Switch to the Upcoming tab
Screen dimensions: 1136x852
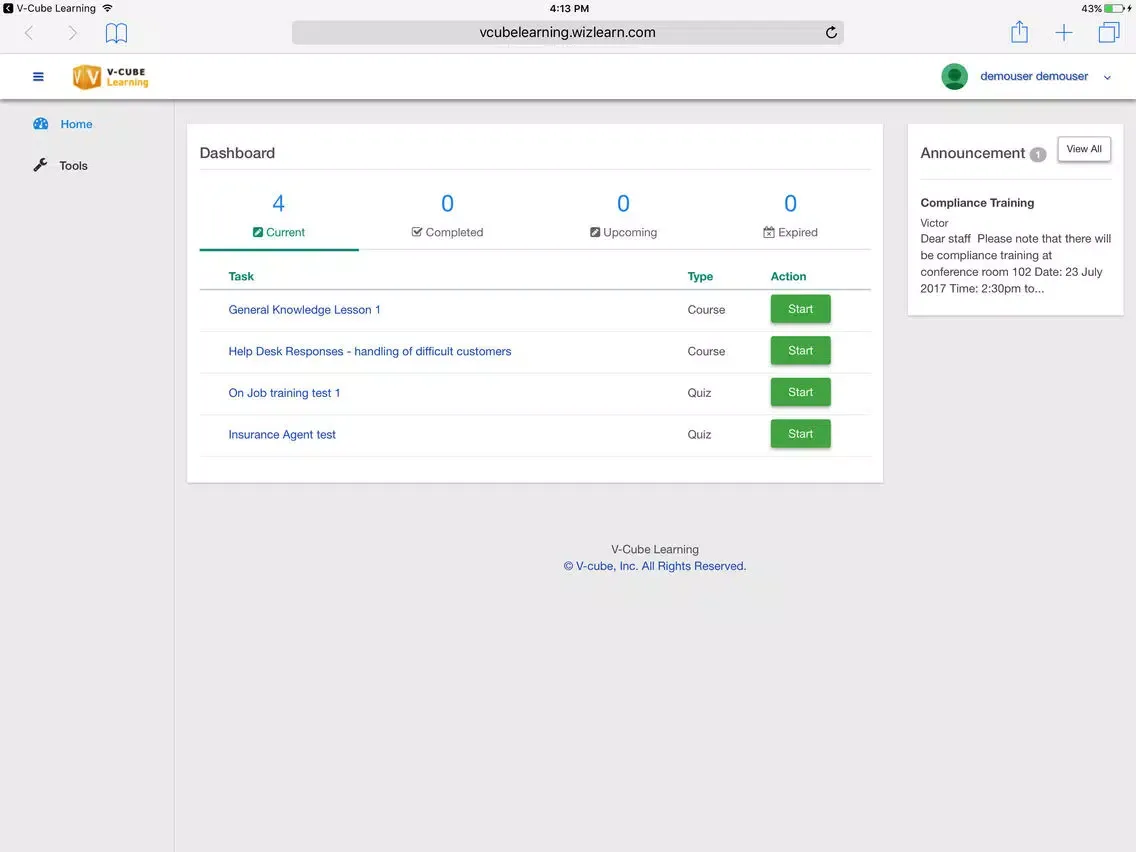pyautogui.click(x=623, y=216)
